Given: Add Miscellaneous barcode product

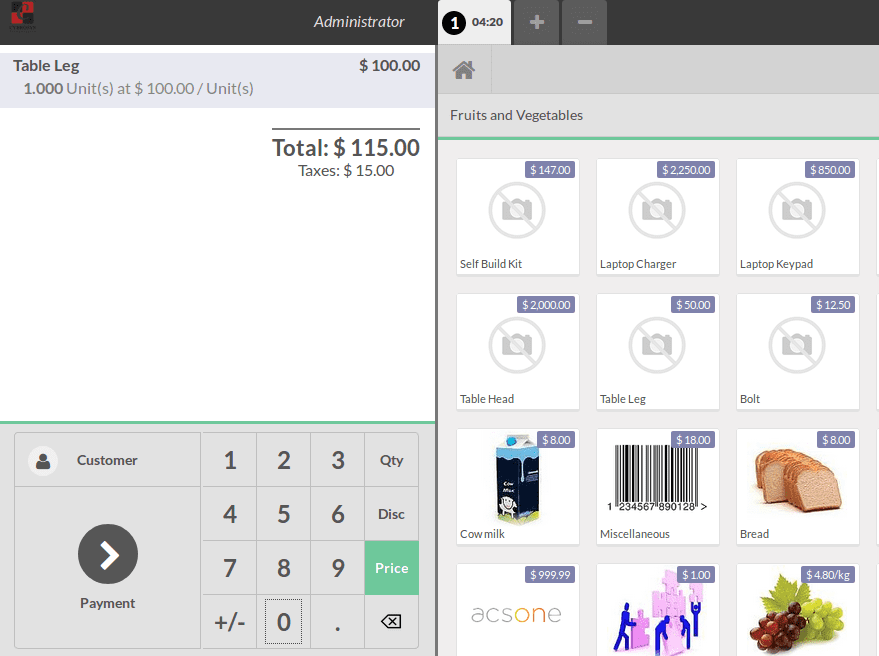Looking at the screenshot, I should [x=658, y=487].
